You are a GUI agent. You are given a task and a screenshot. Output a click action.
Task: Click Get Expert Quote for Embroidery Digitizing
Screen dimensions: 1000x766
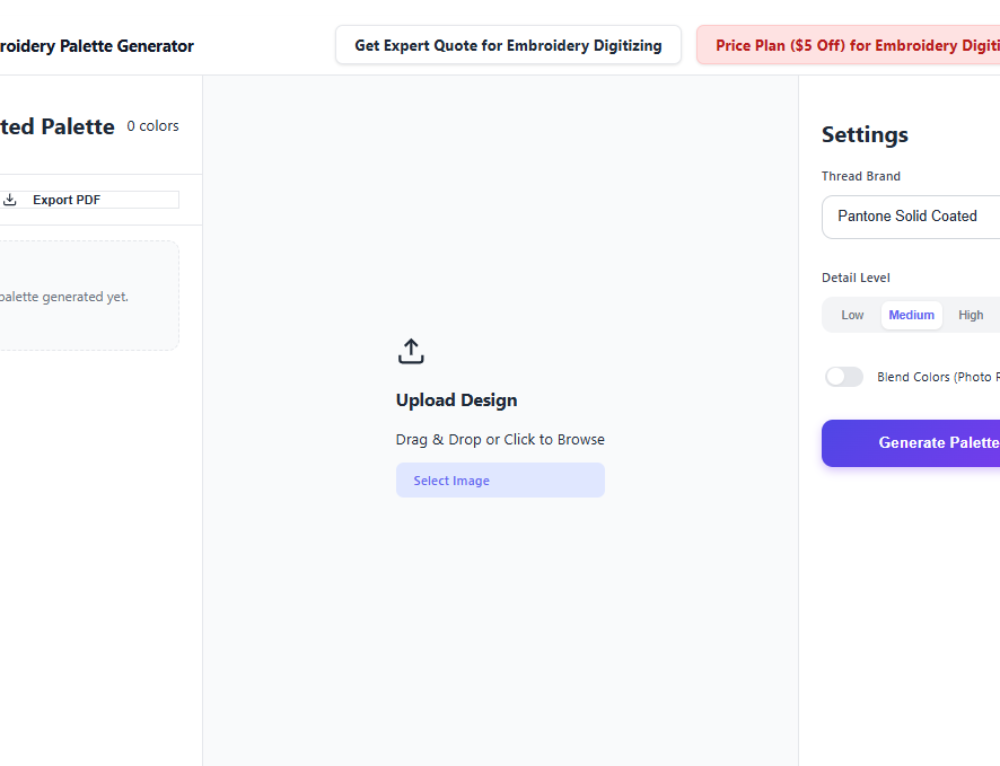(x=508, y=45)
